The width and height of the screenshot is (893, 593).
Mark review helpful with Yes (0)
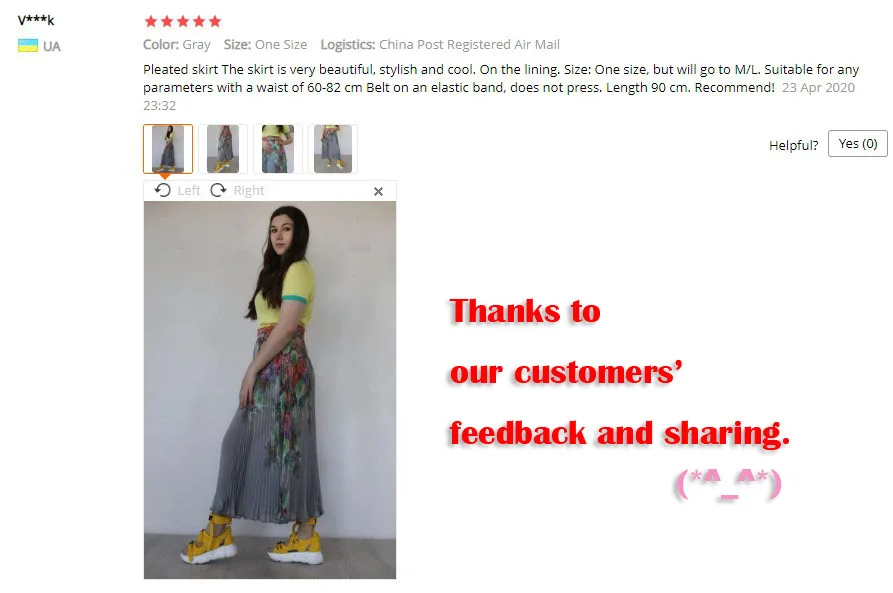tap(858, 144)
